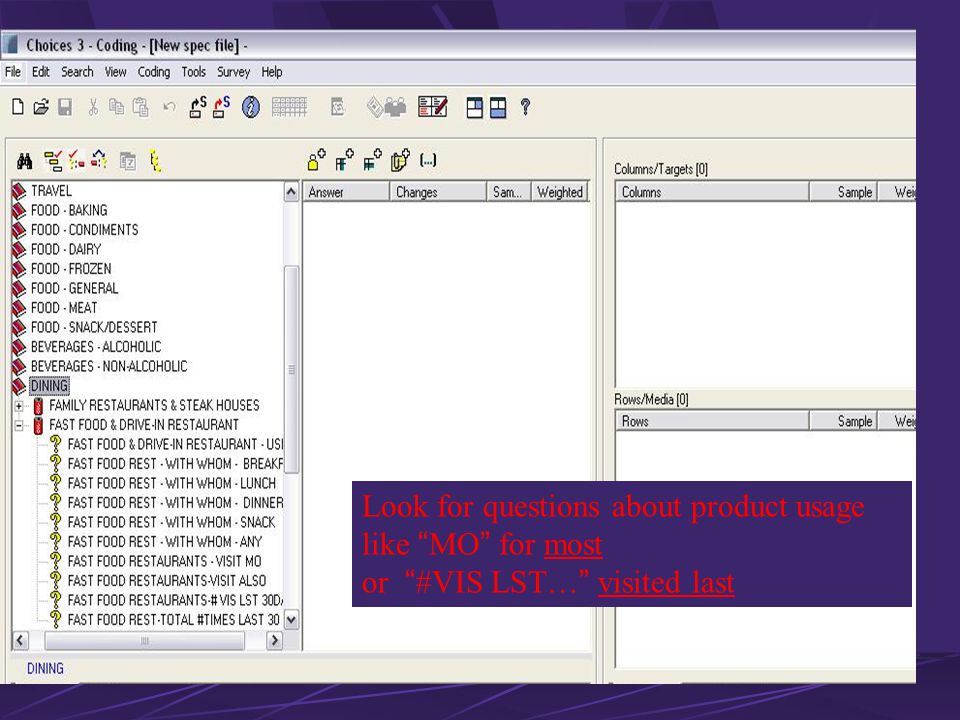Select the FOOD - CONDIMENTS category
Image resolution: width=960 pixels, height=720 pixels.
point(84,230)
